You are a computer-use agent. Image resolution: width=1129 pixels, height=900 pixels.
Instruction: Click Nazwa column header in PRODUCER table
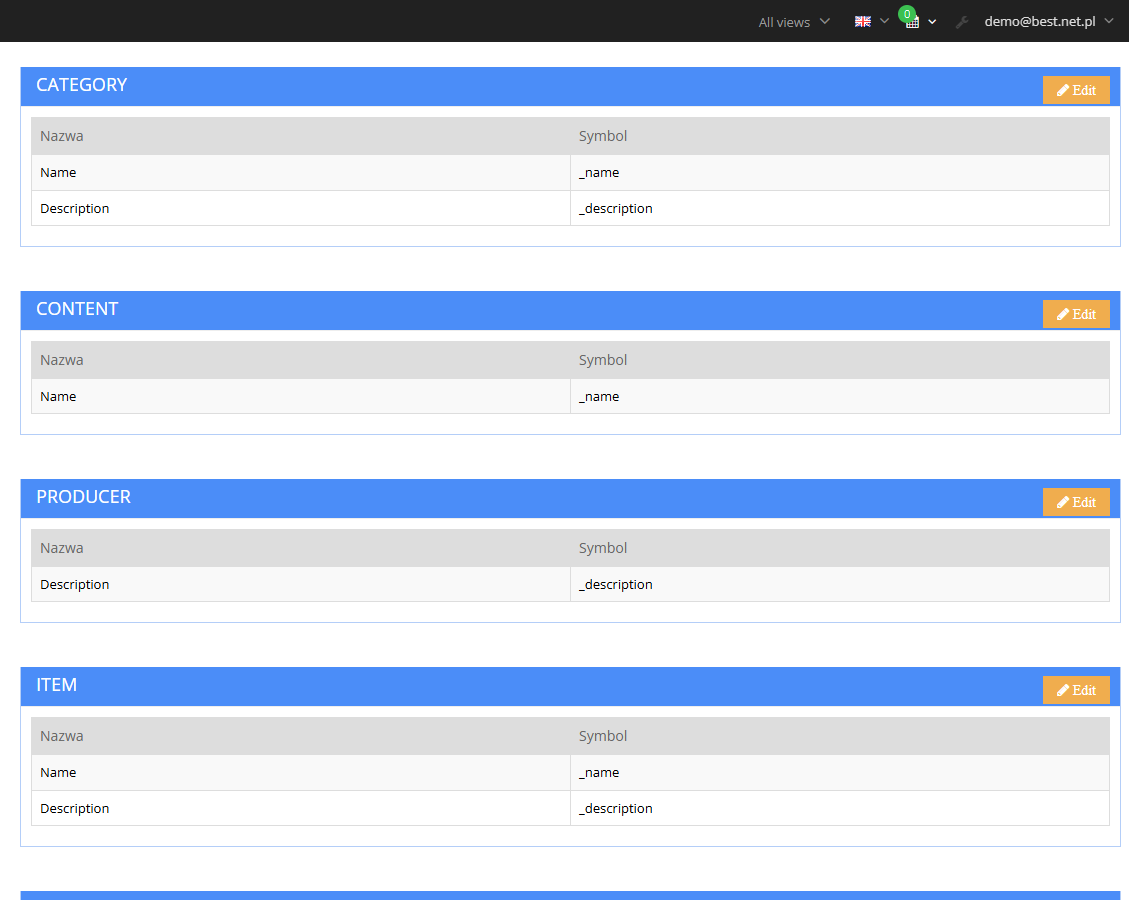click(x=301, y=548)
